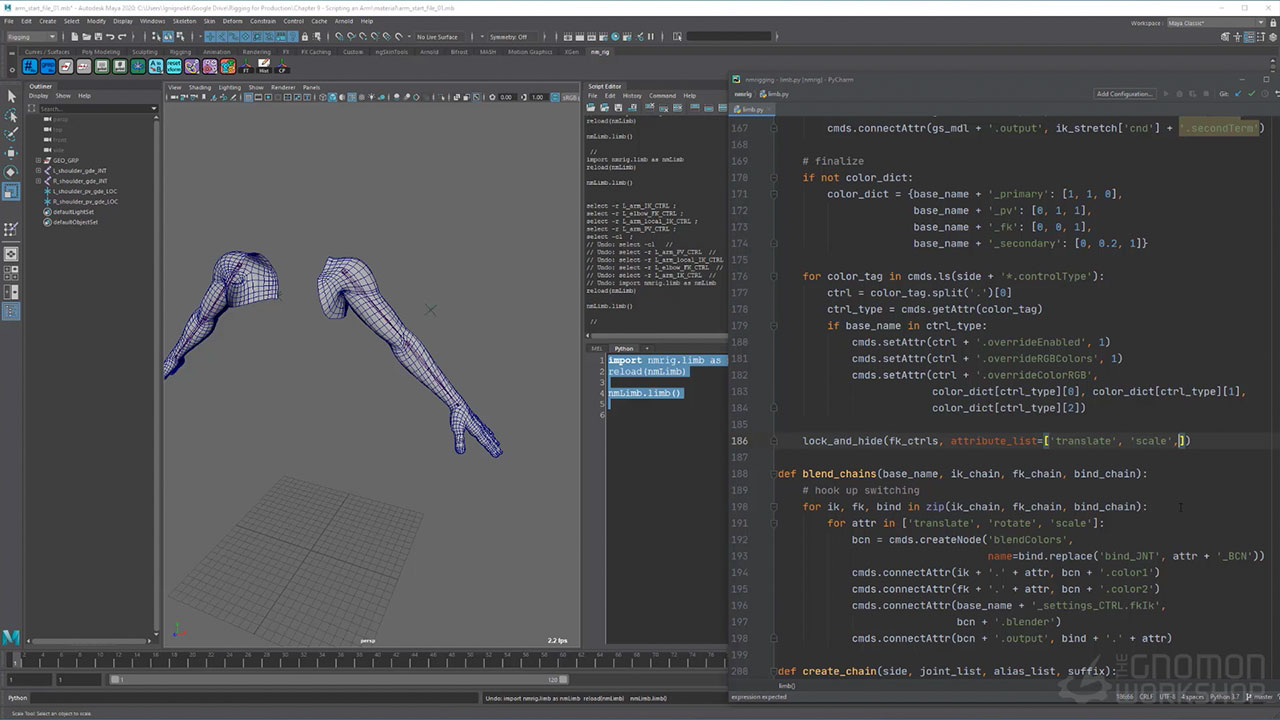Pick the Paint Selection tool

pos(12,133)
